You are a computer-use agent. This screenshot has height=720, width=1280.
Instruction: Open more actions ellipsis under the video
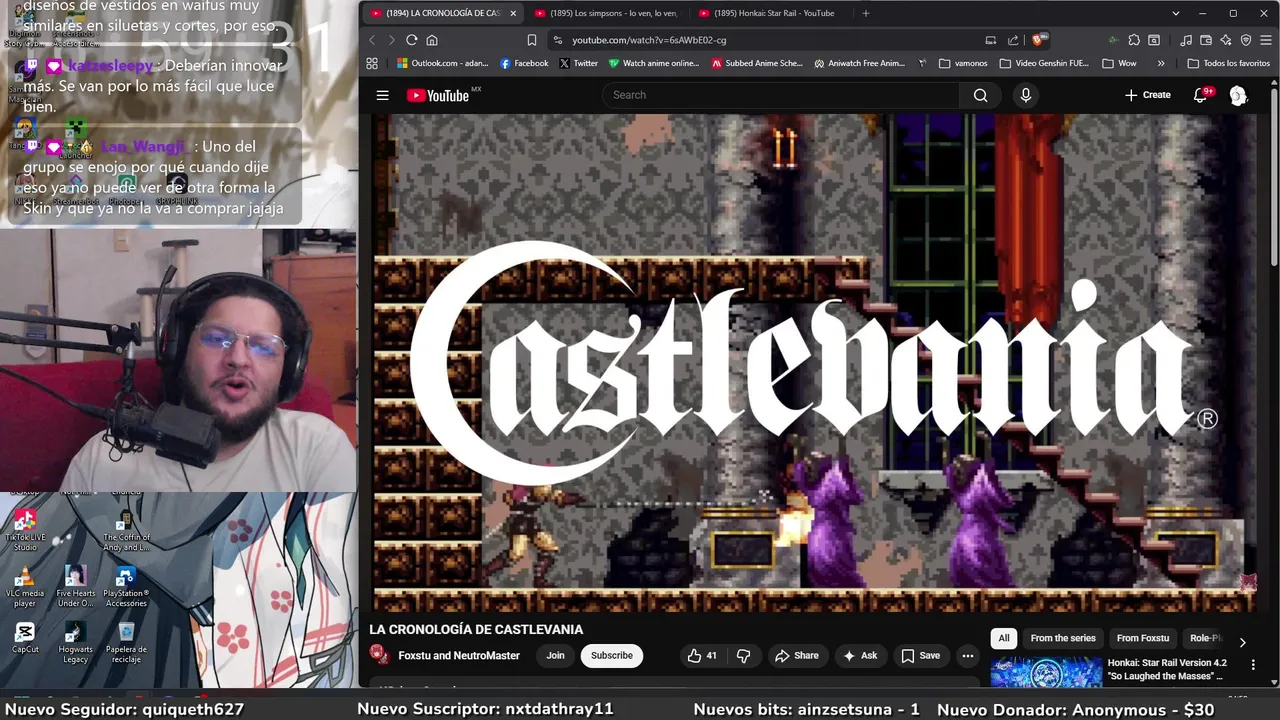point(967,656)
